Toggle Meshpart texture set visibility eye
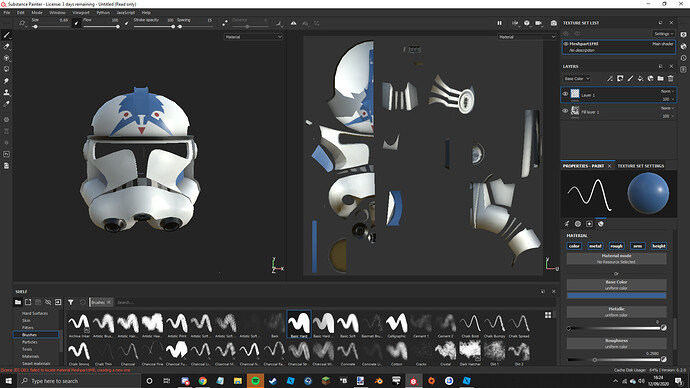 566,44
